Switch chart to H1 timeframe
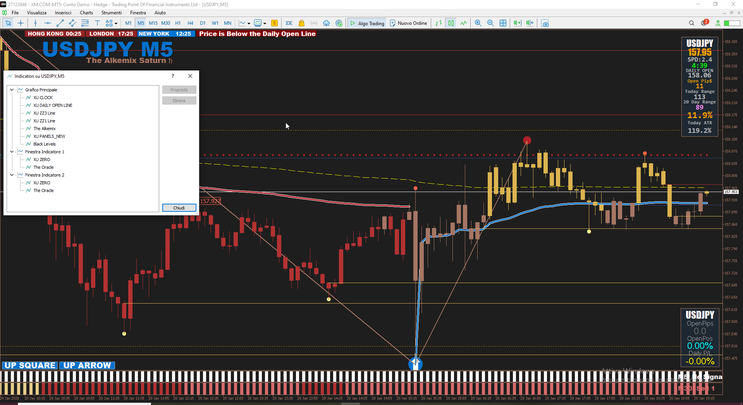The width and height of the screenshot is (743, 405). [178, 23]
